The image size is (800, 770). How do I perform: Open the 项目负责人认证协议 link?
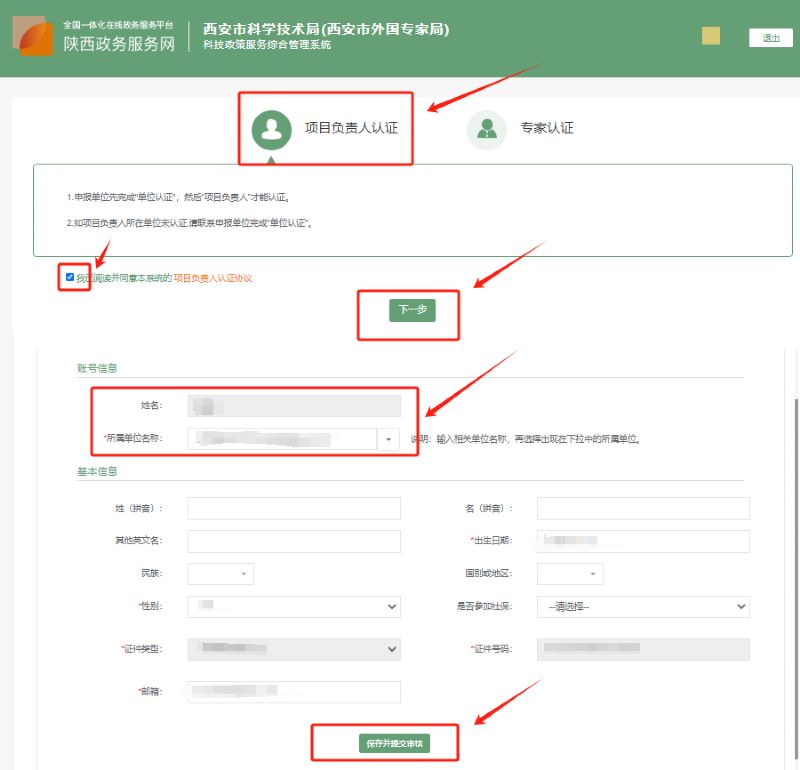pyautogui.click(x=213, y=278)
